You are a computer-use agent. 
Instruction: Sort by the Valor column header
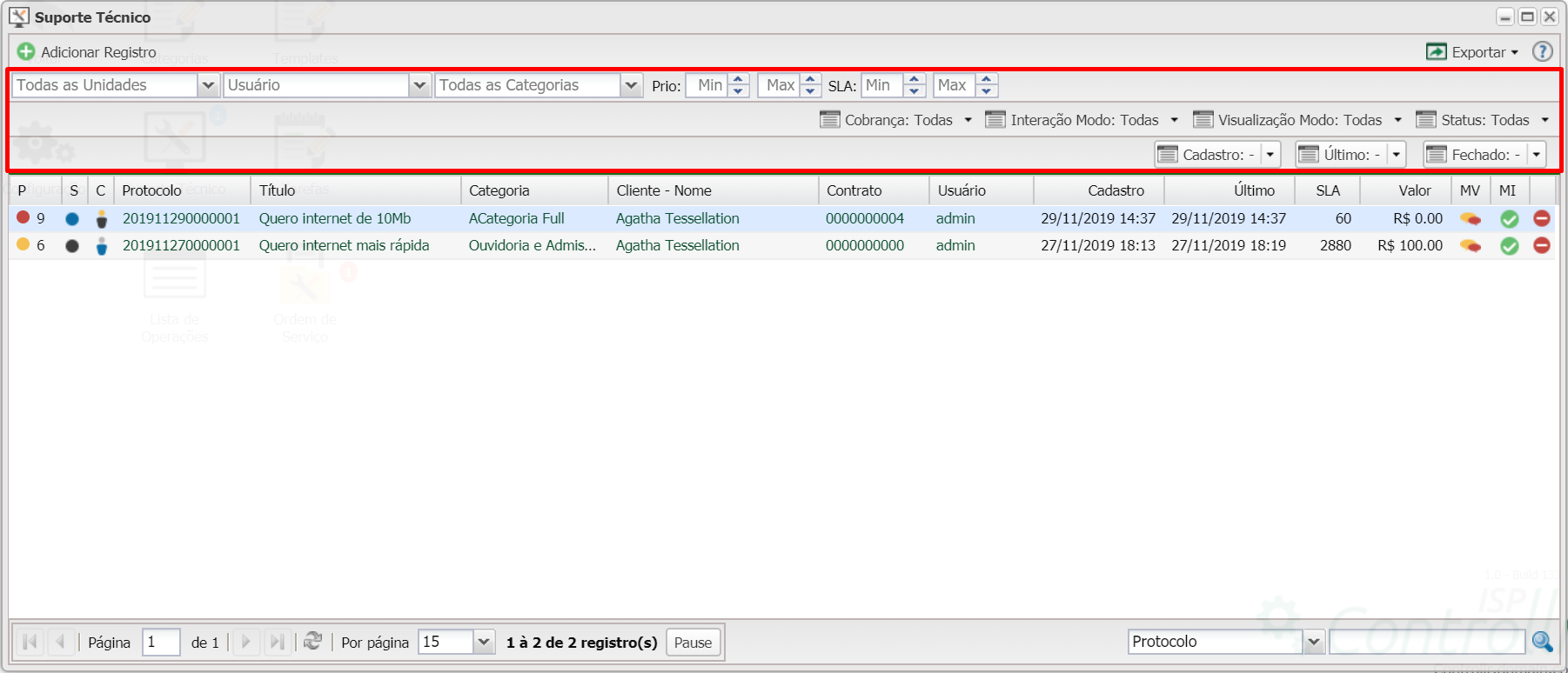coord(1406,190)
